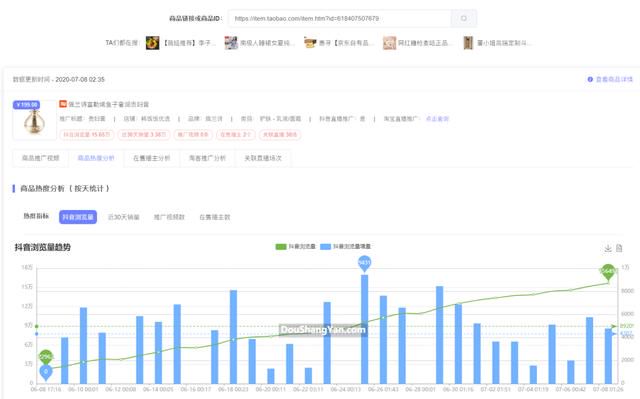The height and width of the screenshot is (399, 640).
Task: Click the blue bar at 06-18 date
Action: tap(233, 337)
